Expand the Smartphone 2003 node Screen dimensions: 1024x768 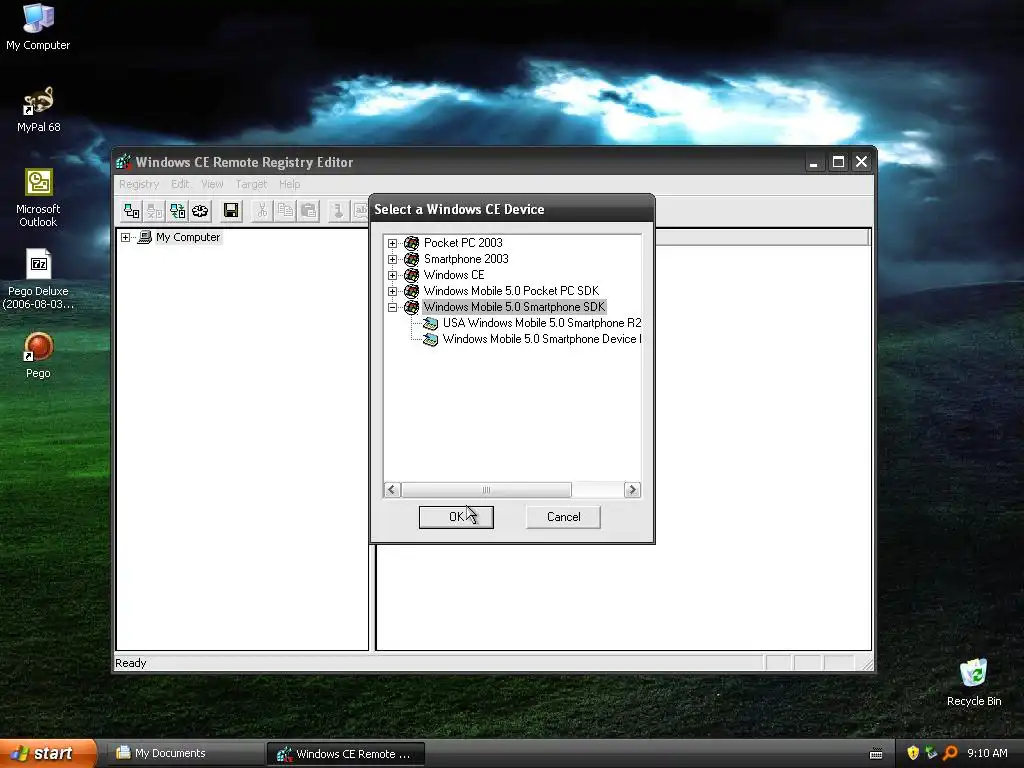[392, 259]
